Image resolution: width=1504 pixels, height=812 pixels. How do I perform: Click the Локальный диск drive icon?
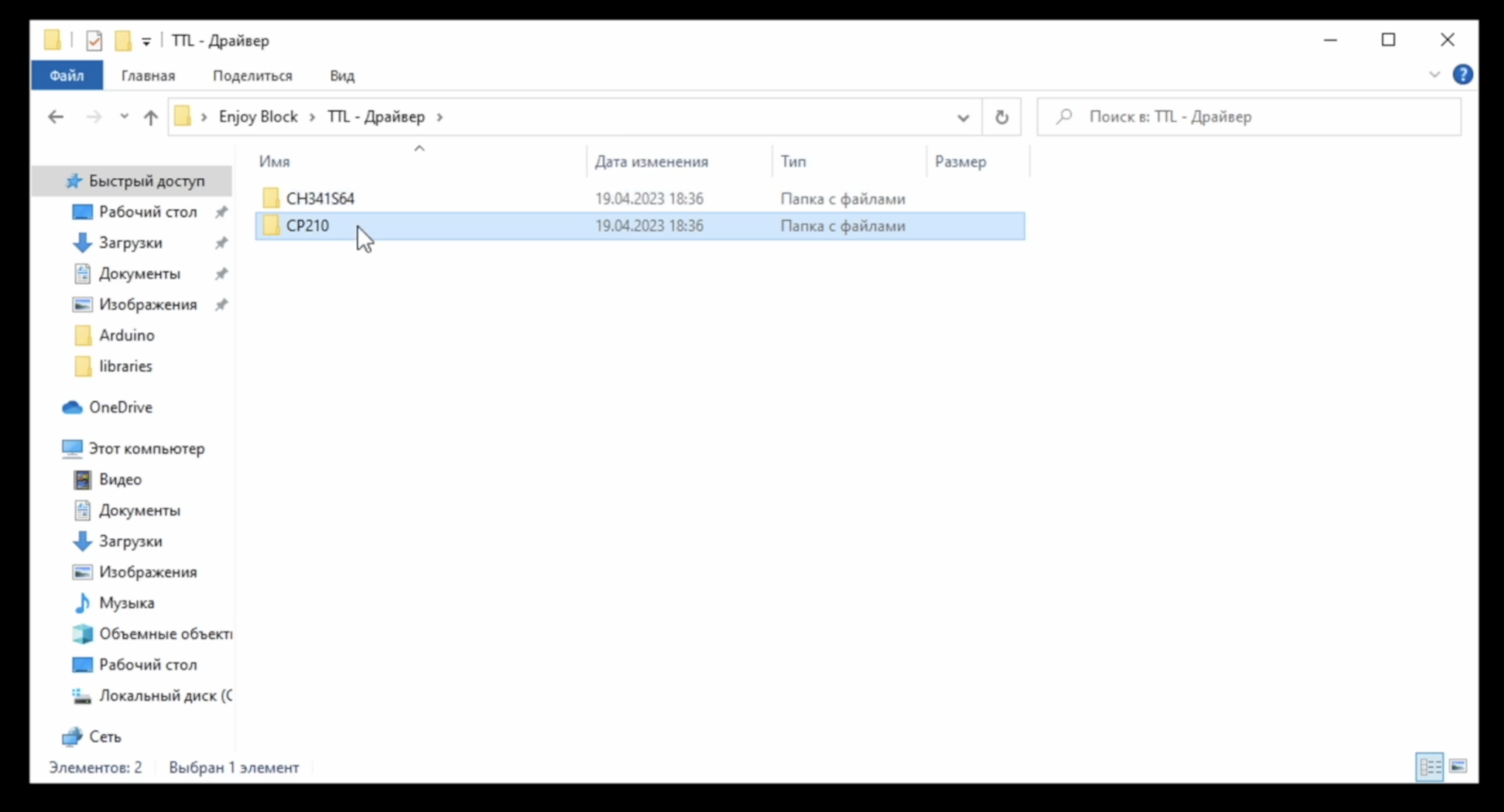tap(82, 696)
